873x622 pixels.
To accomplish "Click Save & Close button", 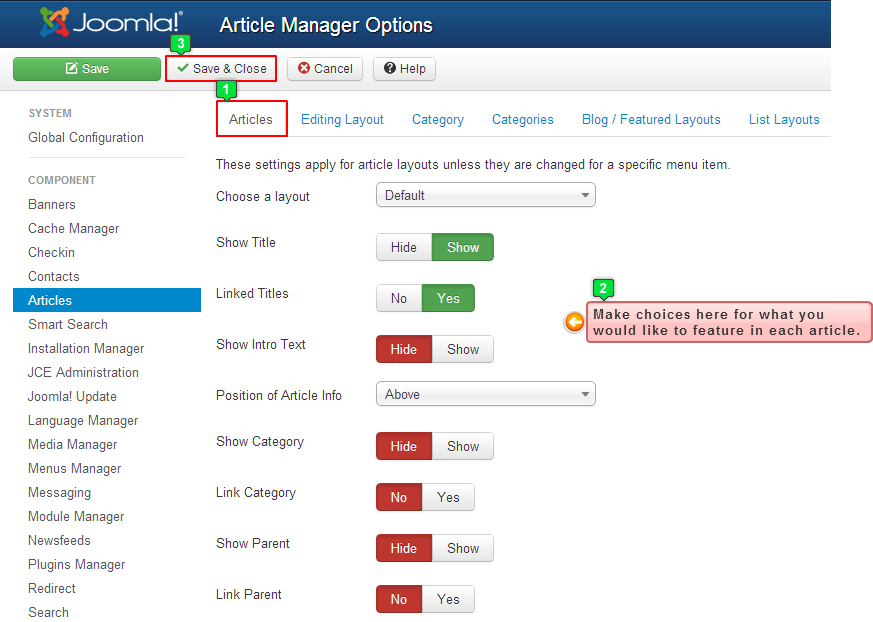I will (221, 68).
